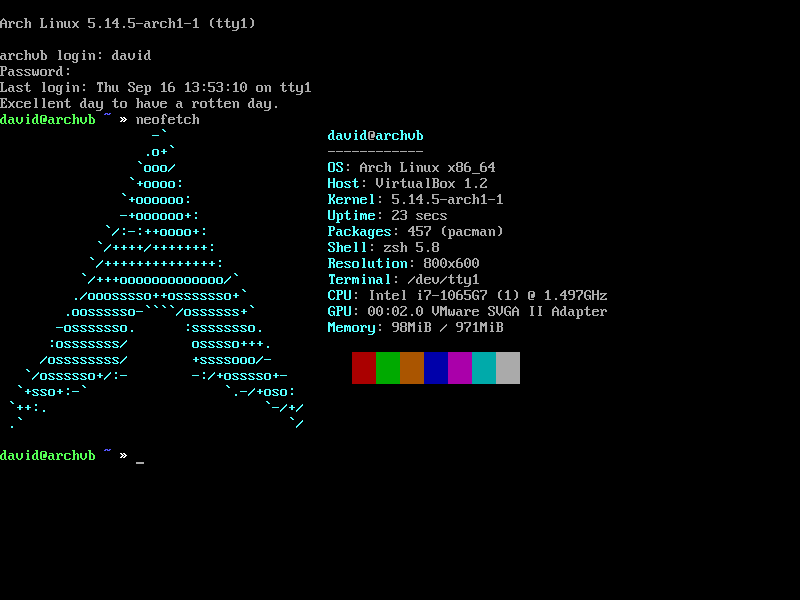Click the gray color block
This screenshot has height=600, width=800.
tap(508, 368)
